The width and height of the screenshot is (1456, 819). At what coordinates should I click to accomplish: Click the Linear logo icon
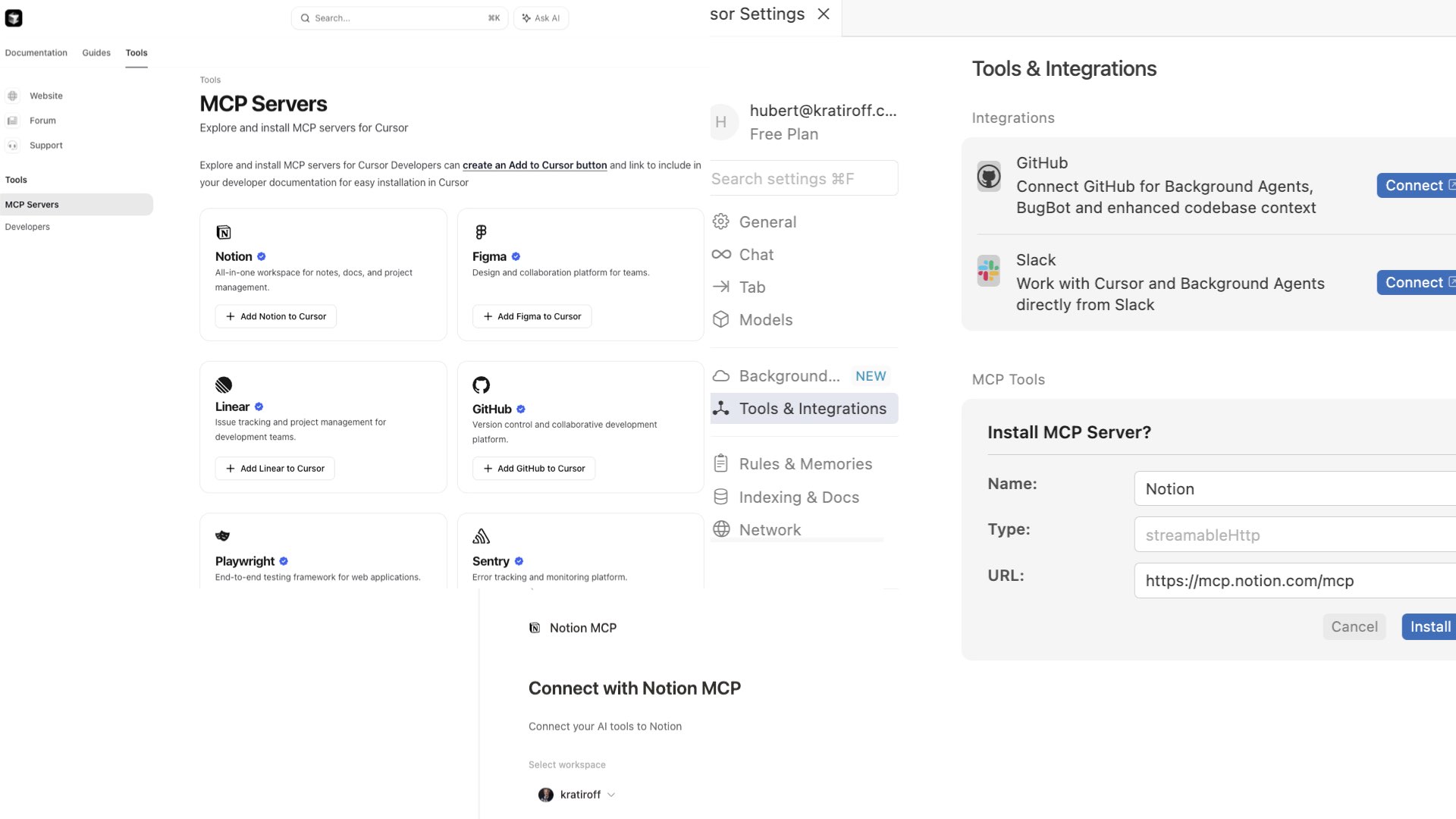224,384
